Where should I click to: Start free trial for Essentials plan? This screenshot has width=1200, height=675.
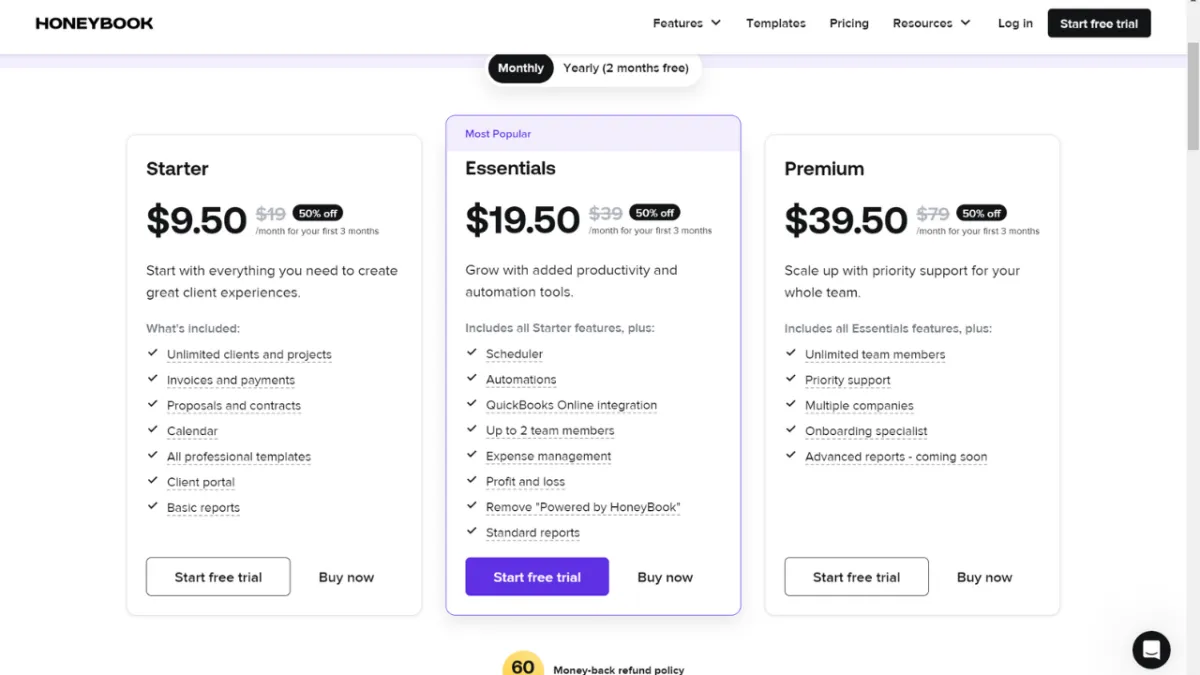coord(537,577)
